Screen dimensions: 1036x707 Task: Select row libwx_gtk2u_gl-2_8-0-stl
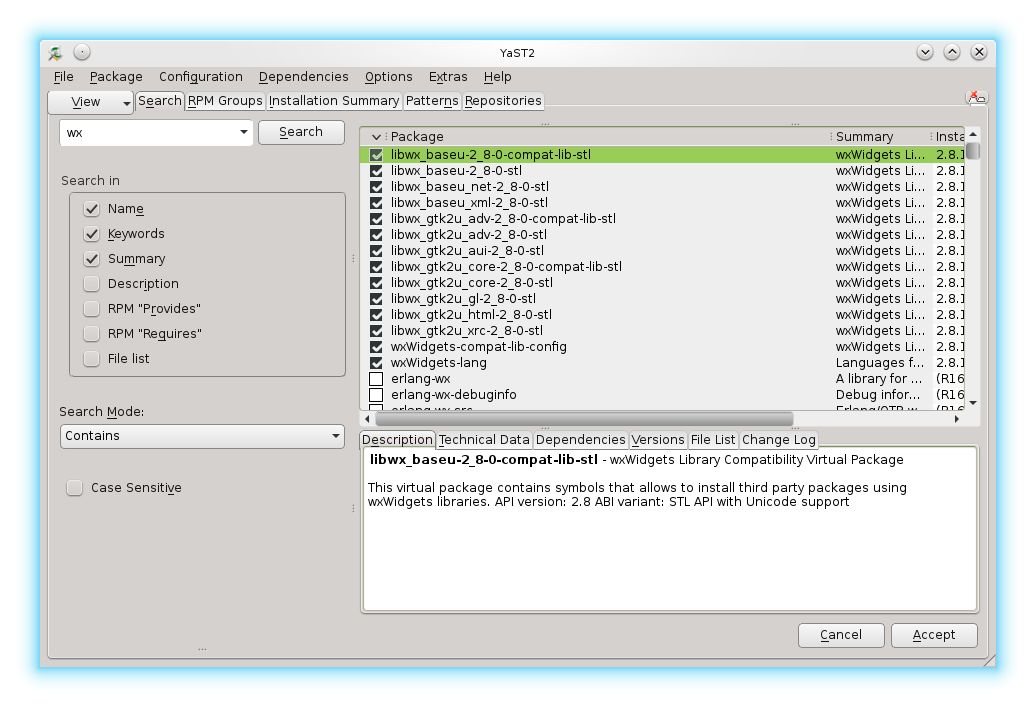(x=662, y=299)
